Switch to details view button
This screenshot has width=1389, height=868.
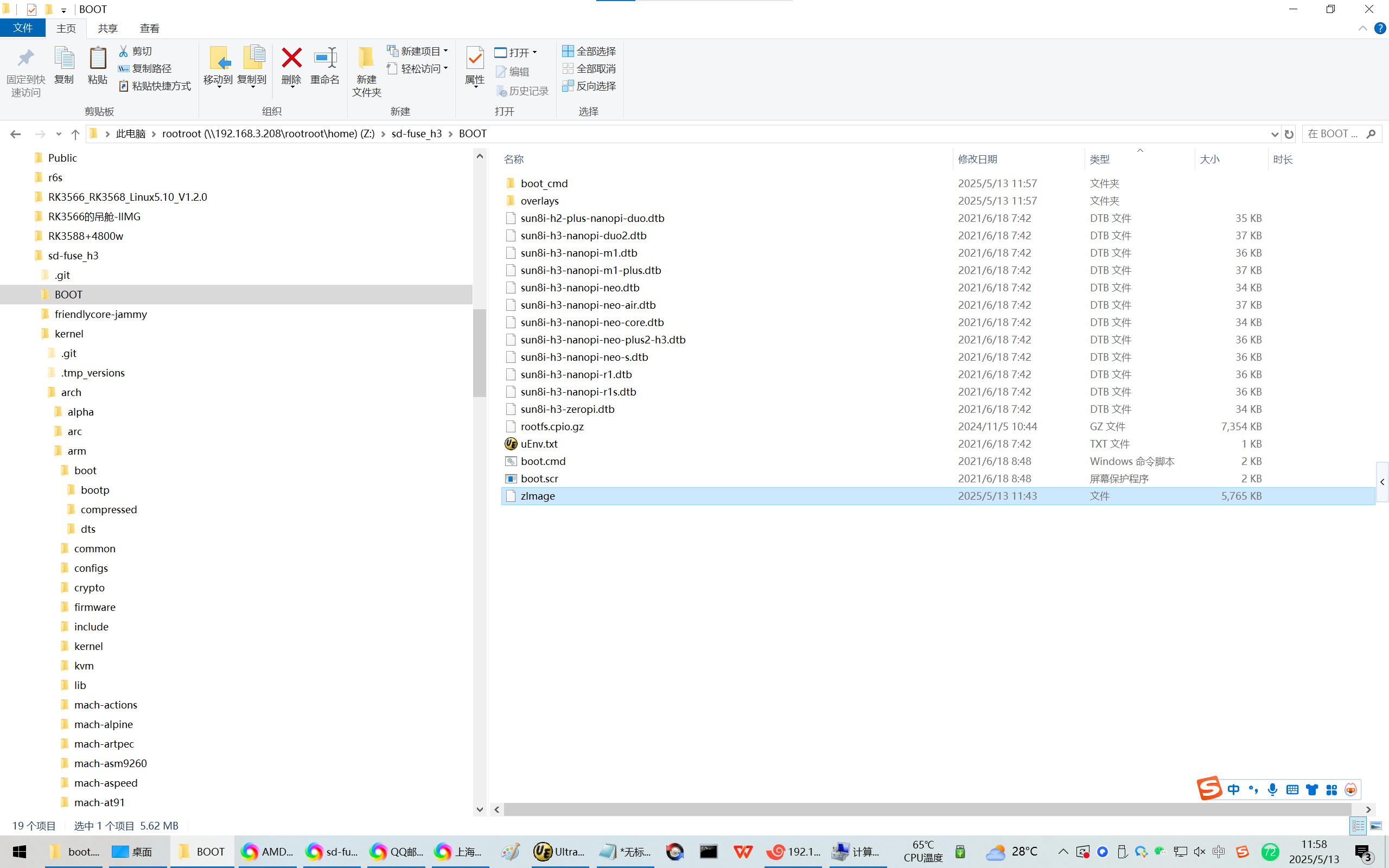pyautogui.click(x=1358, y=826)
